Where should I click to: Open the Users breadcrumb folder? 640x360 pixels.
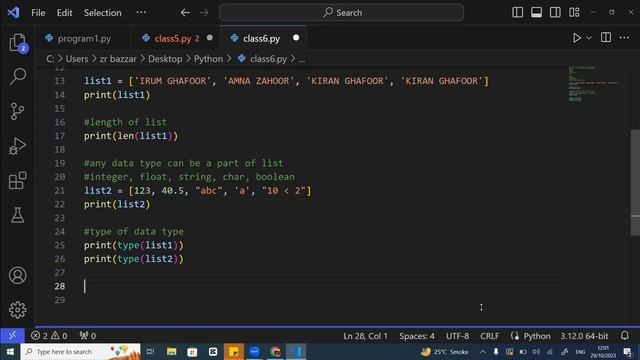[x=77, y=59]
